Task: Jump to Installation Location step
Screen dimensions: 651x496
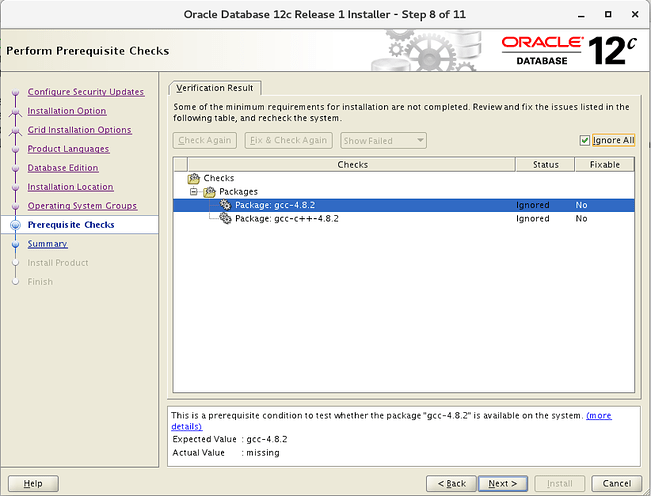Action: click(70, 187)
